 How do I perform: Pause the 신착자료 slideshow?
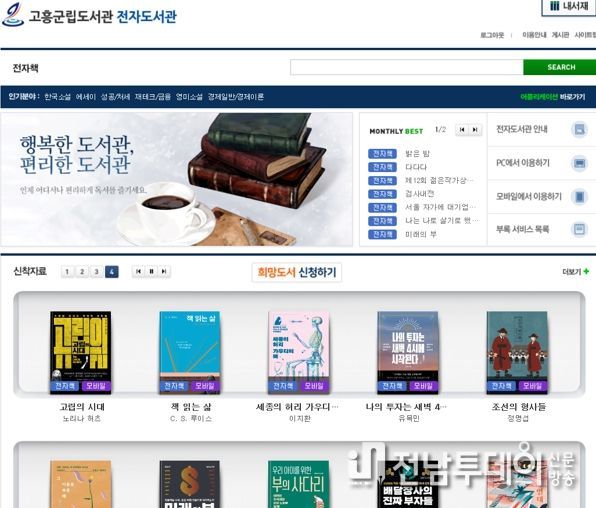[151, 271]
